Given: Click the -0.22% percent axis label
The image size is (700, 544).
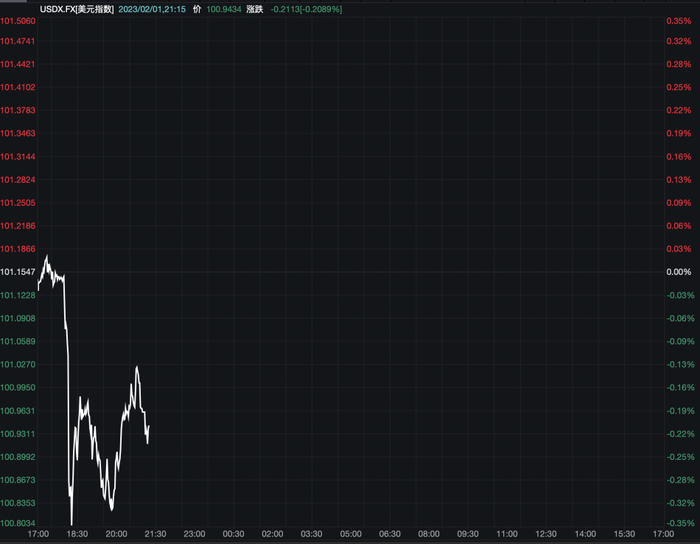Looking at the screenshot, I should [x=679, y=434].
